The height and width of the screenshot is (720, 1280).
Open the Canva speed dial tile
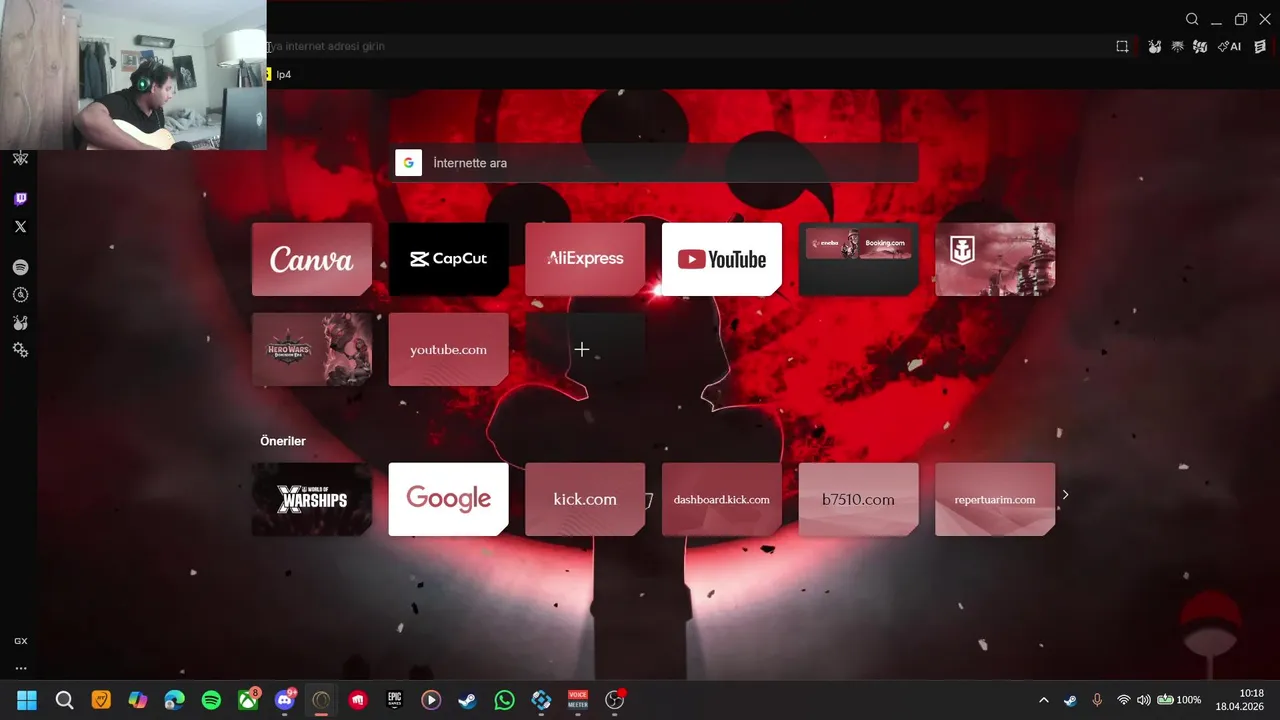tap(312, 259)
